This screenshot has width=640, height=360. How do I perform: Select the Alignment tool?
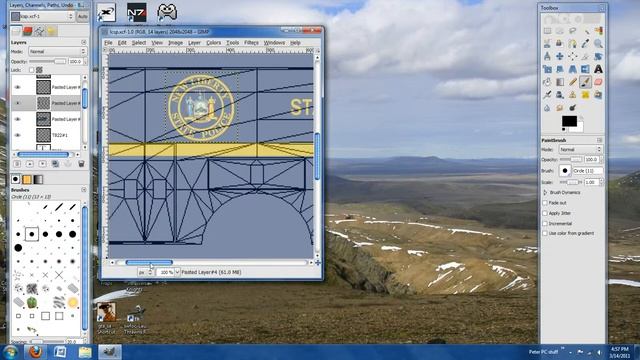point(573,56)
